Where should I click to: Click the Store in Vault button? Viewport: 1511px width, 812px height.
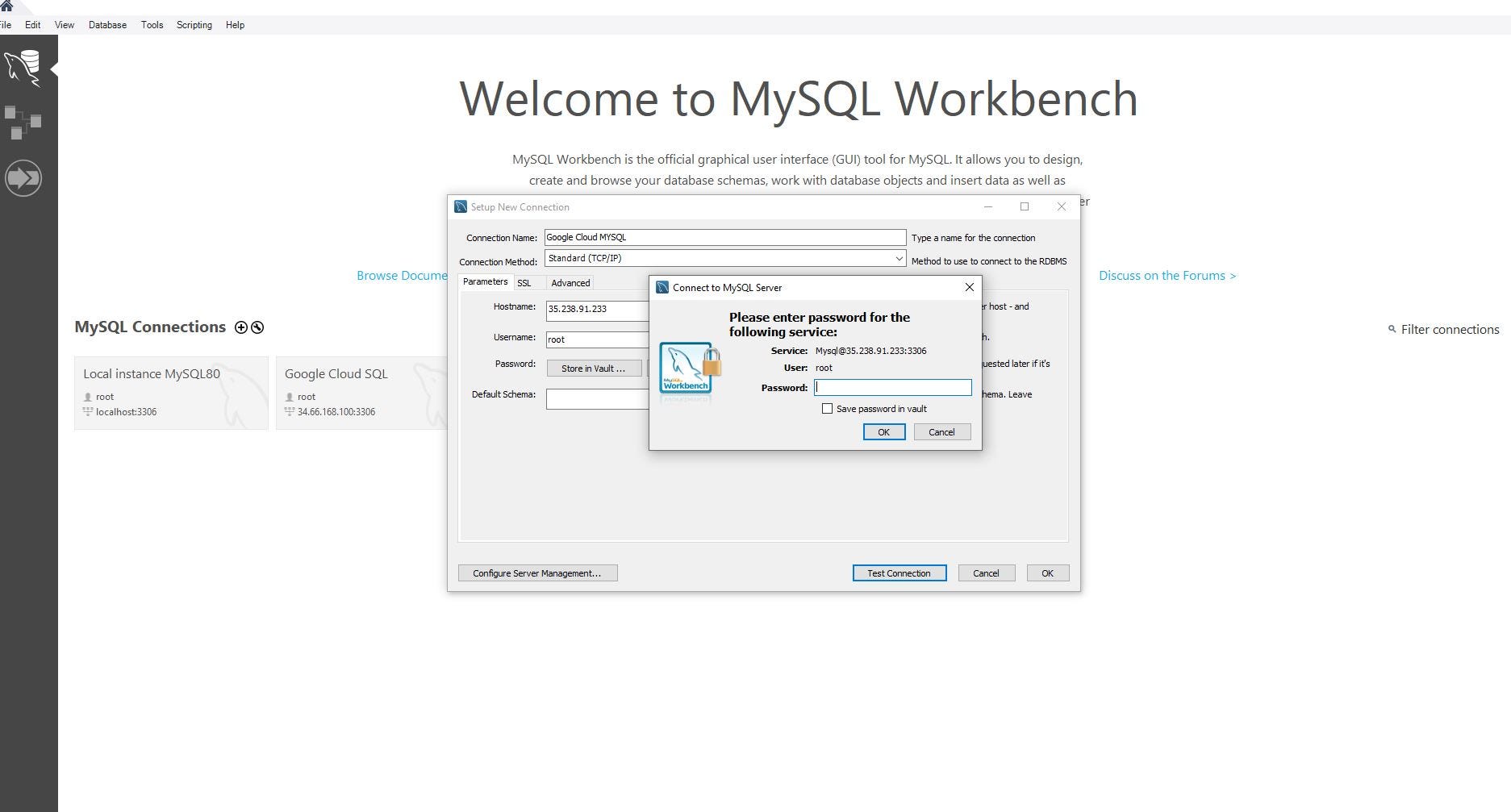(x=594, y=369)
